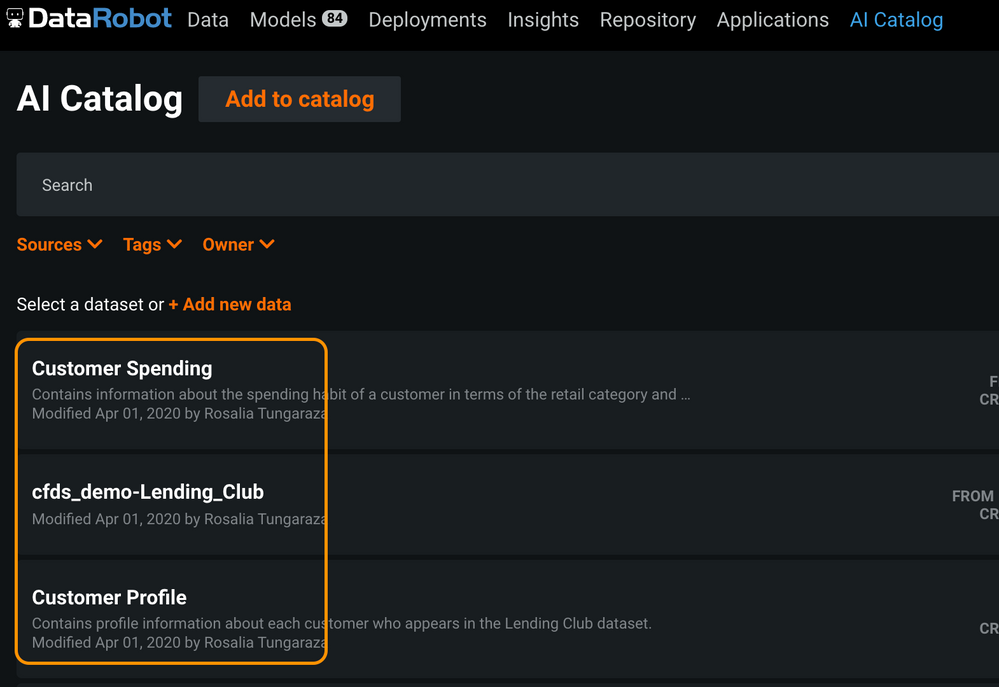This screenshot has height=687, width=999.
Task: Click Modified date under Customer Profile
Action: [x=180, y=642]
